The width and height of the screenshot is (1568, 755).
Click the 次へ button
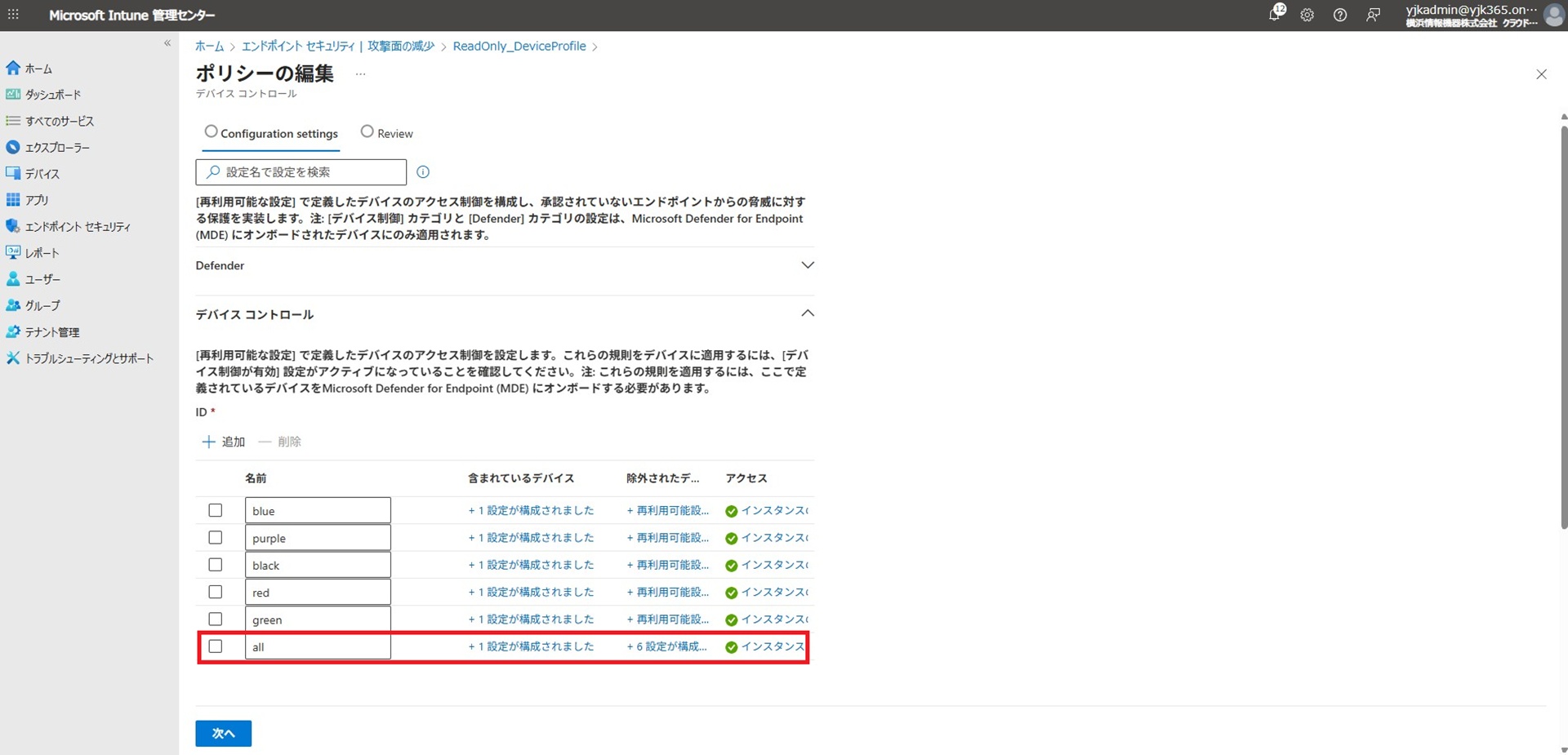click(x=224, y=733)
